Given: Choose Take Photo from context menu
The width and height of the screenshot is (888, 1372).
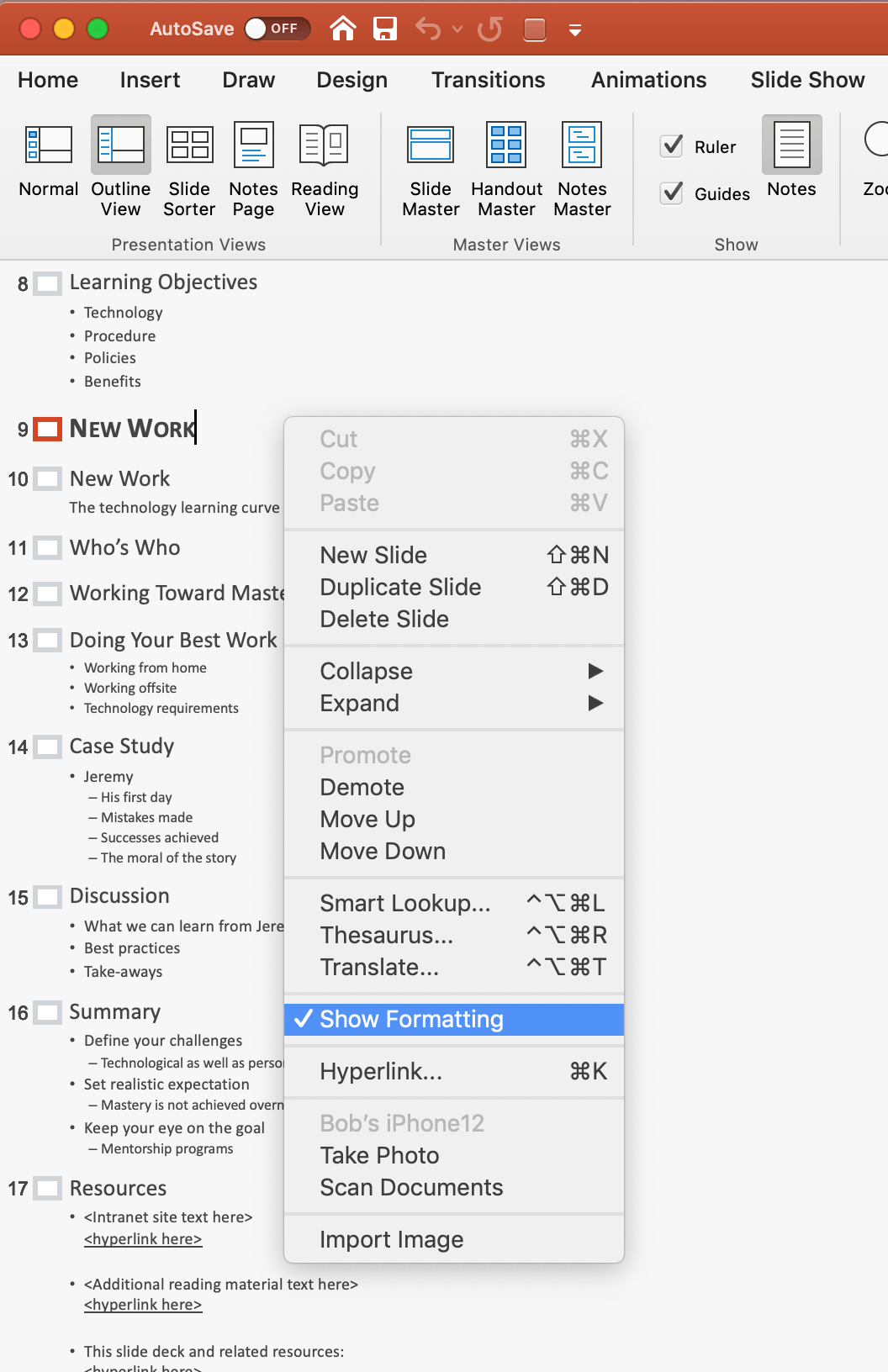Looking at the screenshot, I should point(454,1155).
